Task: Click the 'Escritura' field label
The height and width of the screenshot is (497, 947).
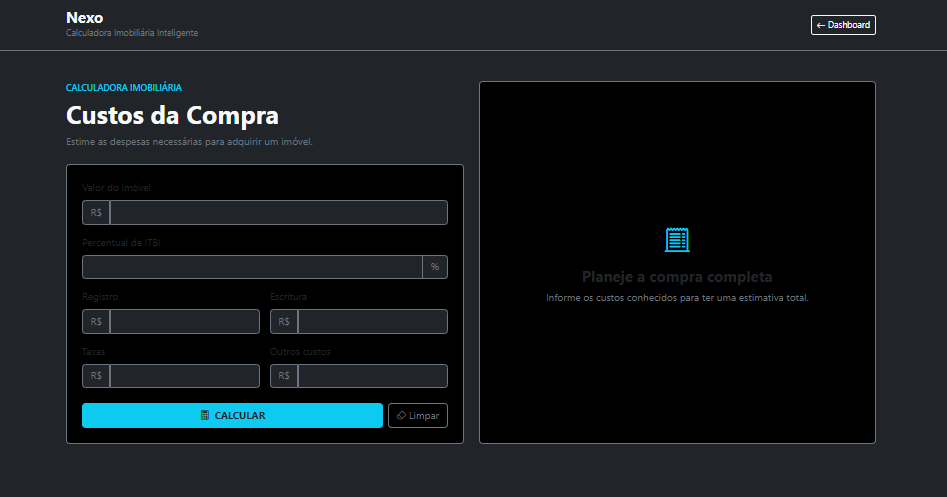Action: pyautogui.click(x=288, y=297)
